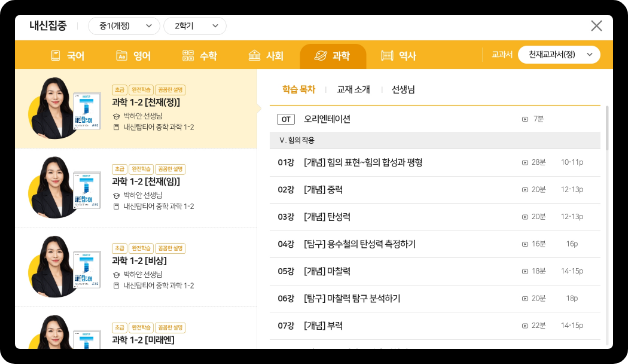Open the 국어 subject tab
The image size is (628, 364).
(x=68, y=56)
